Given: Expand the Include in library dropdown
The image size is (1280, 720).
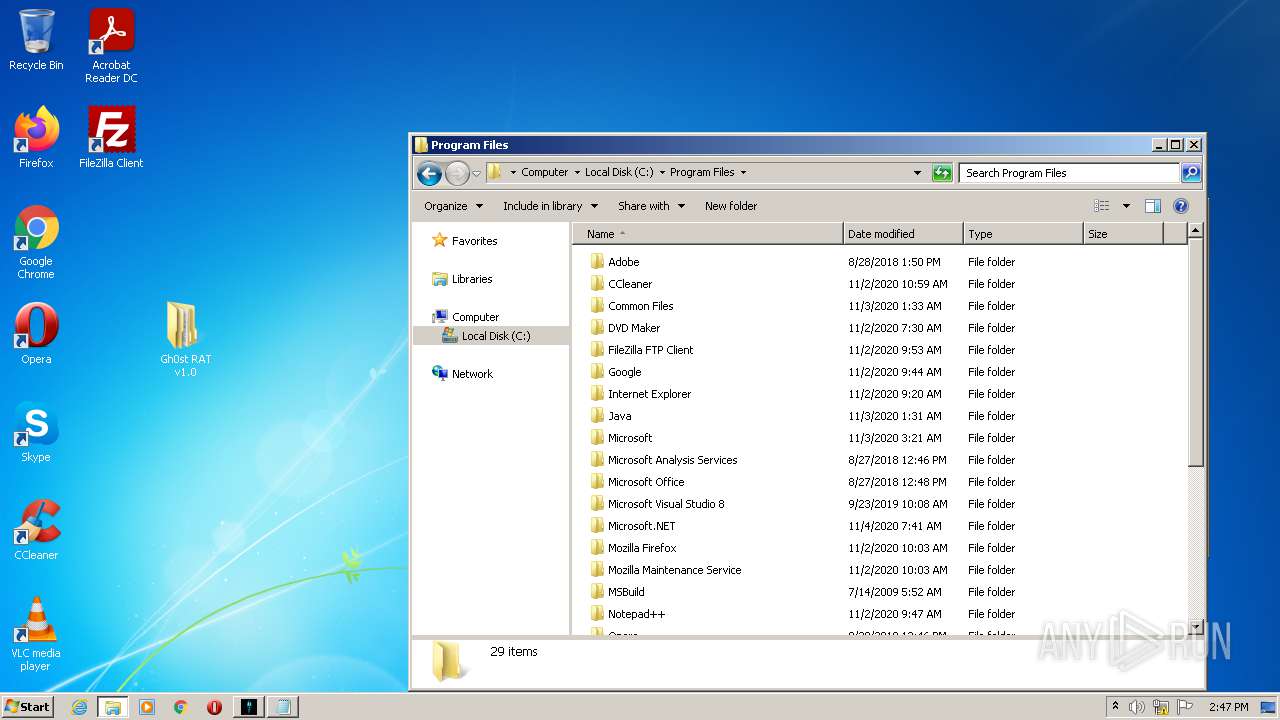Looking at the screenshot, I should (550, 206).
